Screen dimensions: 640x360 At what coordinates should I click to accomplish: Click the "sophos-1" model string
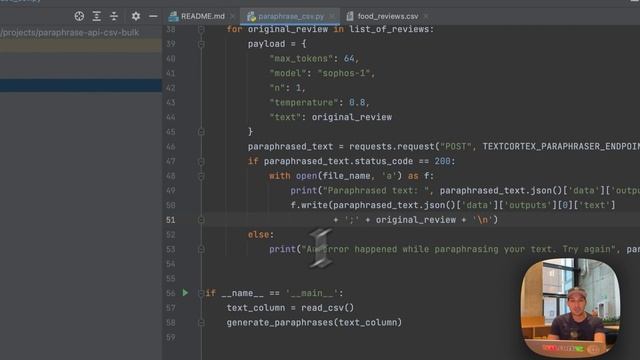pos(344,73)
